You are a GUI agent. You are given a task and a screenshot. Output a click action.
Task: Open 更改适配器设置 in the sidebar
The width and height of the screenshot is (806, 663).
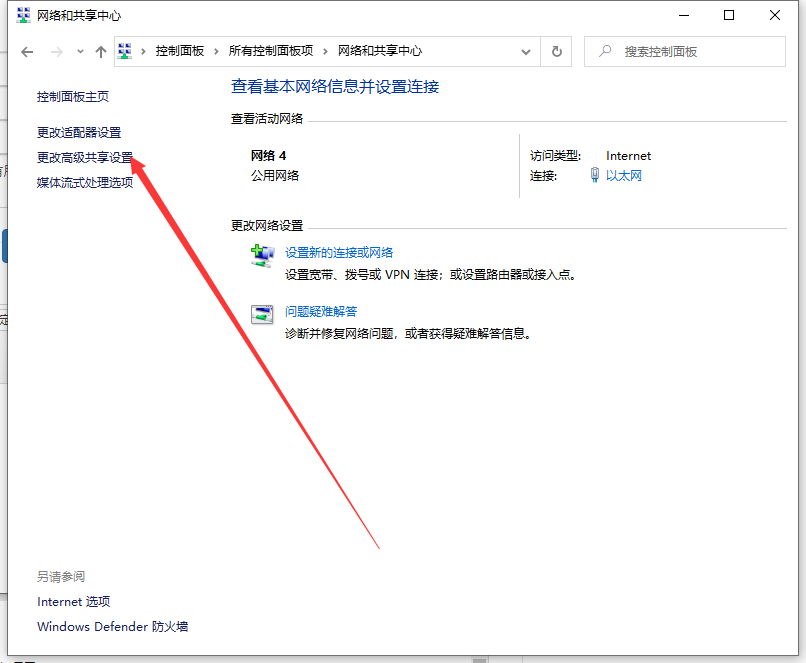point(79,132)
